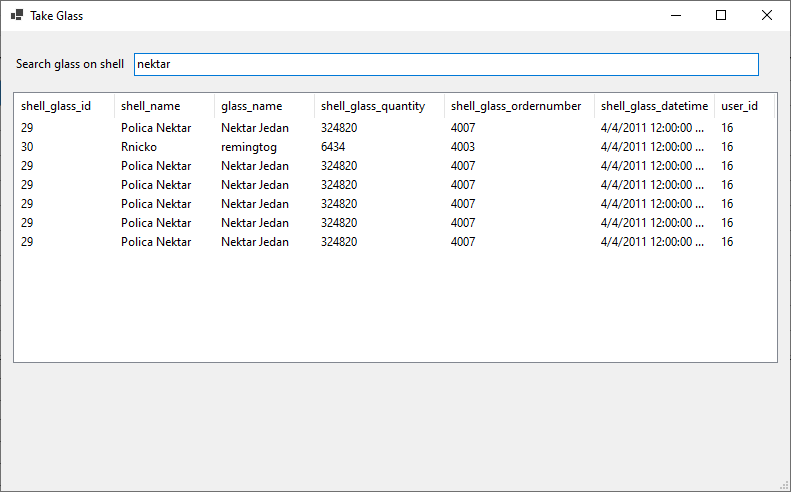Click the quantity cell showing 6434
Viewport: 791px width, 492px height.
pos(334,147)
